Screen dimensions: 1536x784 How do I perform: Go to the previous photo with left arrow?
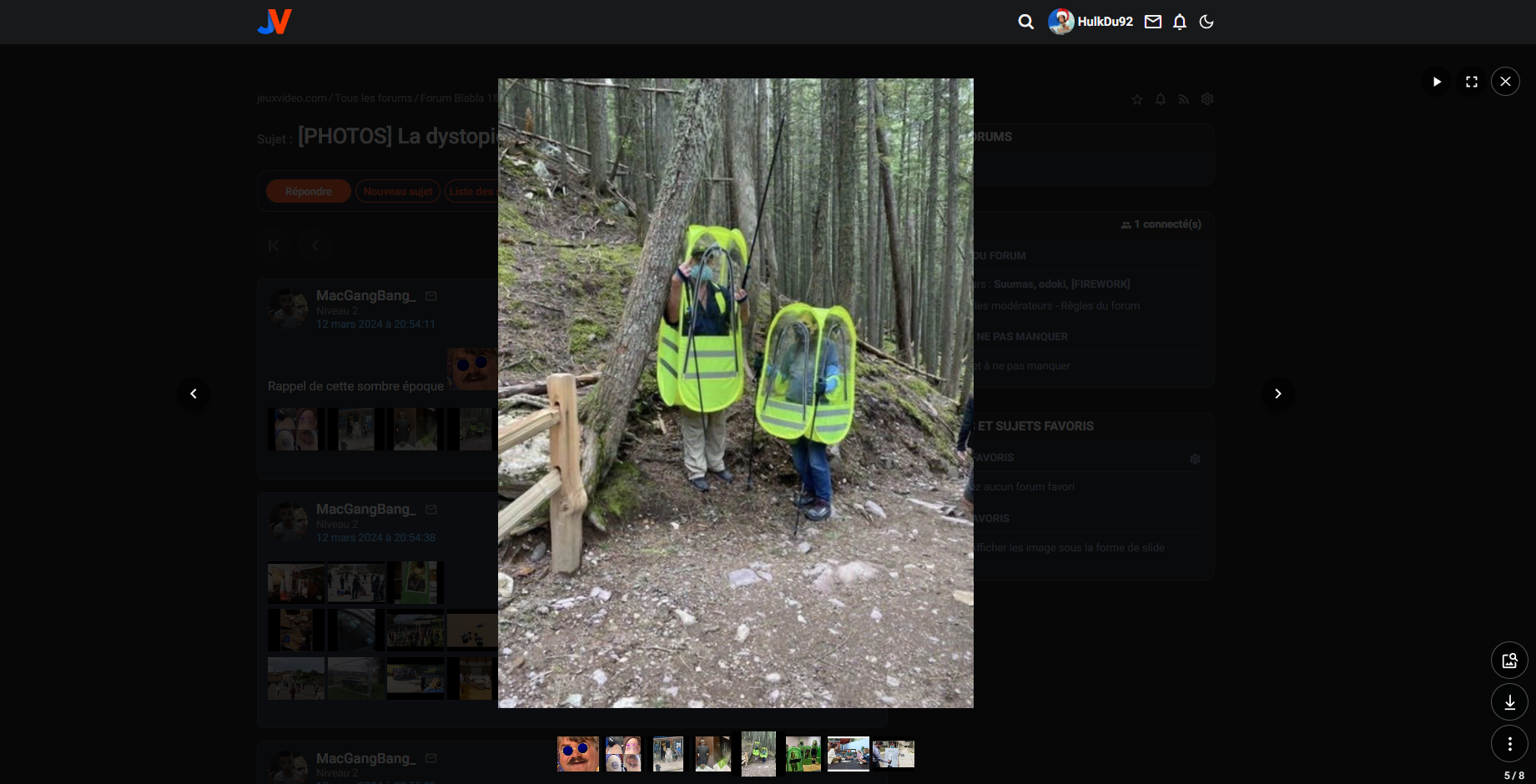(194, 394)
